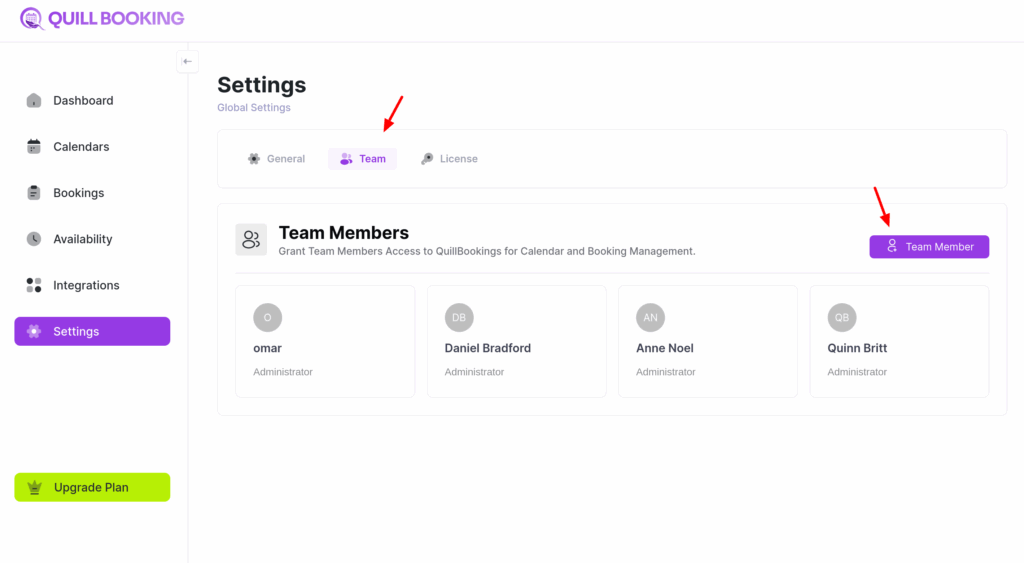Open the License tab

pos(449,159)
